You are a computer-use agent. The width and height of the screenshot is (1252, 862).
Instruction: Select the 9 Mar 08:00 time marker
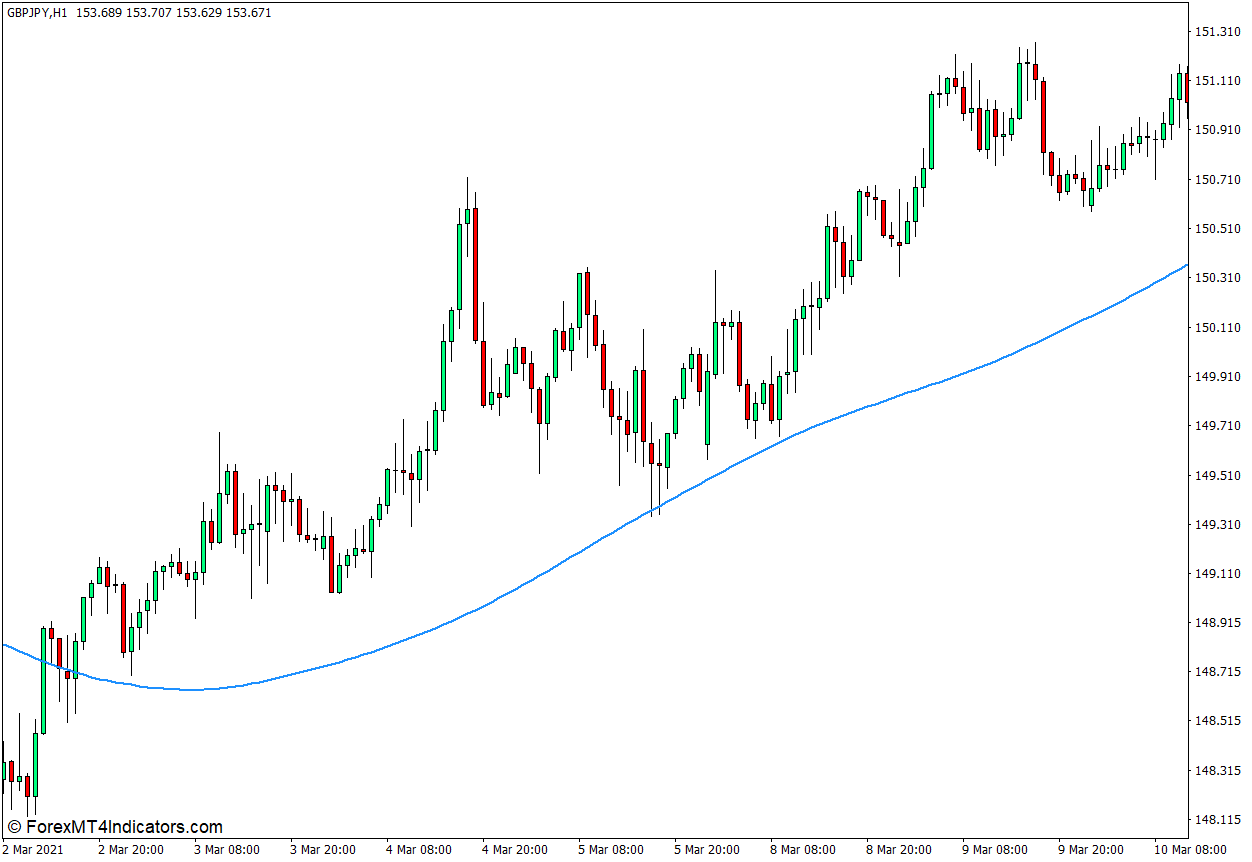996,850
